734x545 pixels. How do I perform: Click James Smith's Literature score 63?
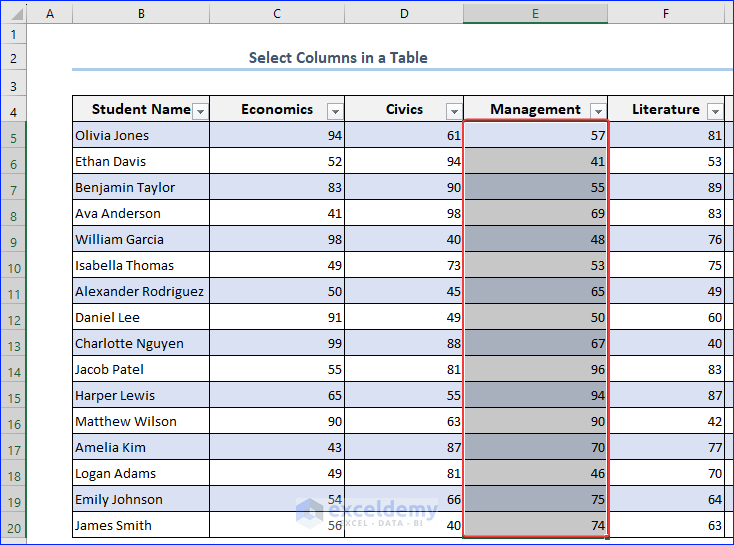click(x=666, y=525)
